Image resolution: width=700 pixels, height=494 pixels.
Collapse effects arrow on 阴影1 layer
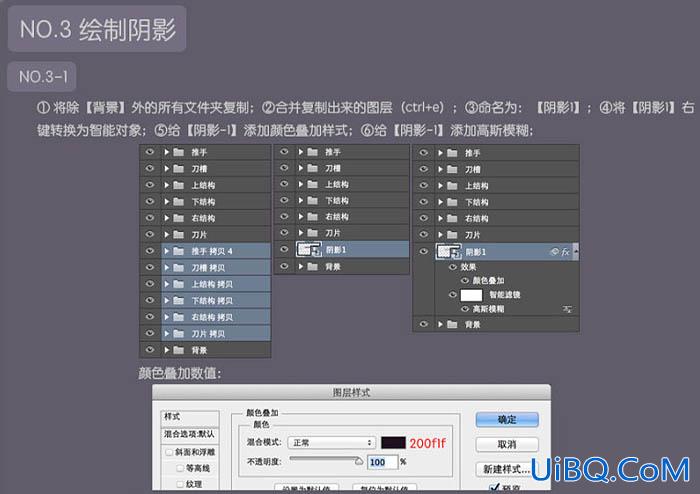coord(576,251)
